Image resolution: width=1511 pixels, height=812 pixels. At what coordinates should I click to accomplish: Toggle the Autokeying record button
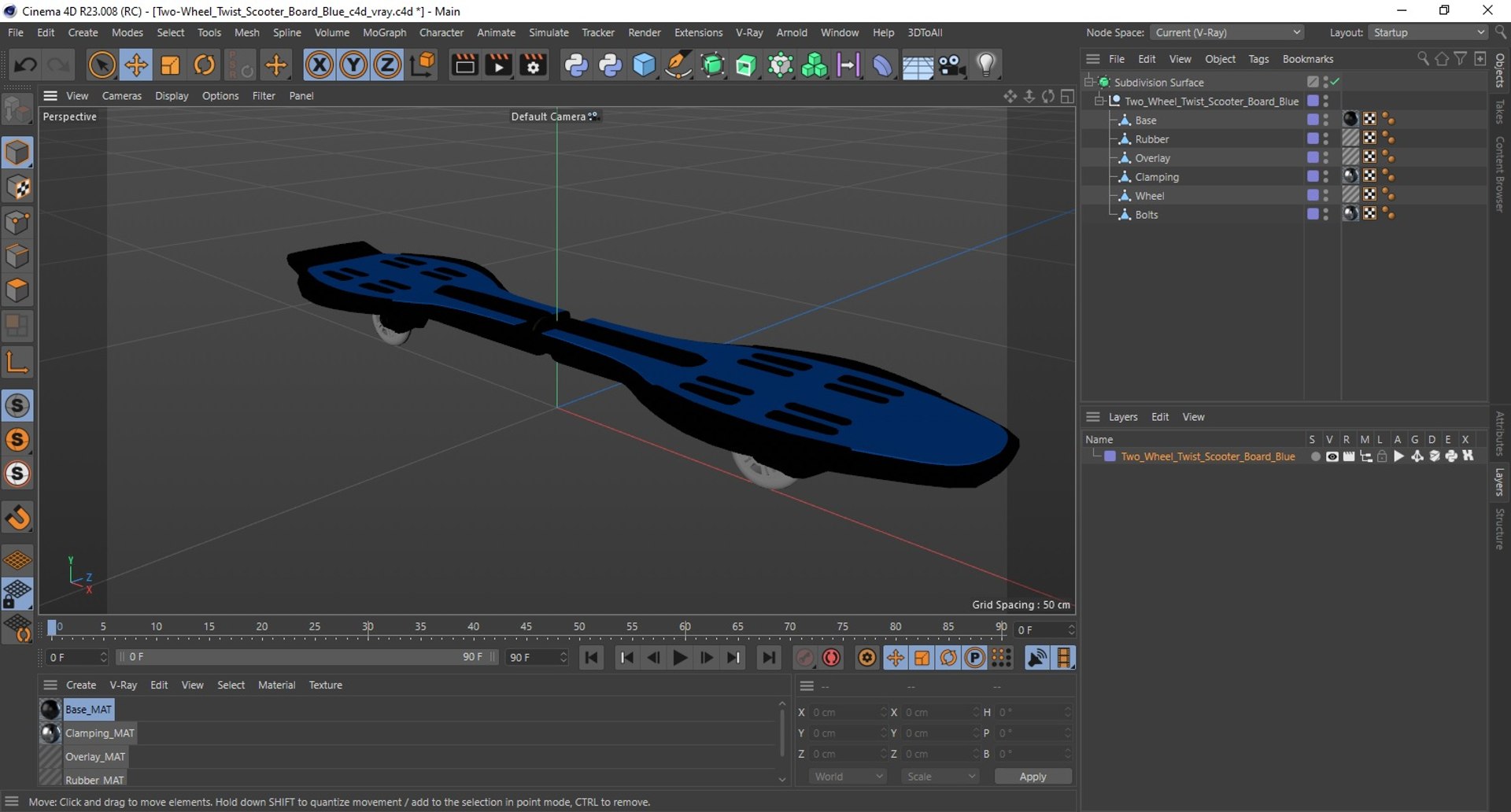point(831,658)
